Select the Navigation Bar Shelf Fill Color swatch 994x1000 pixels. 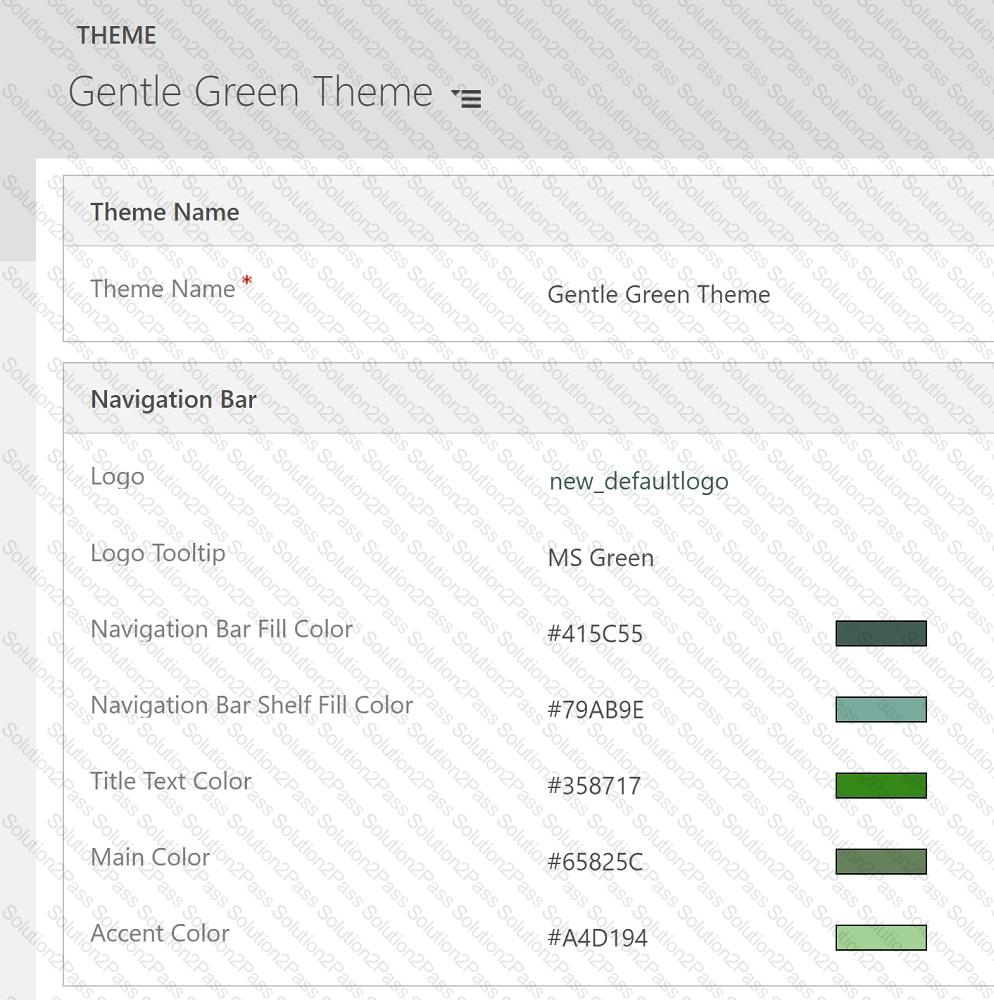[880, 709]
